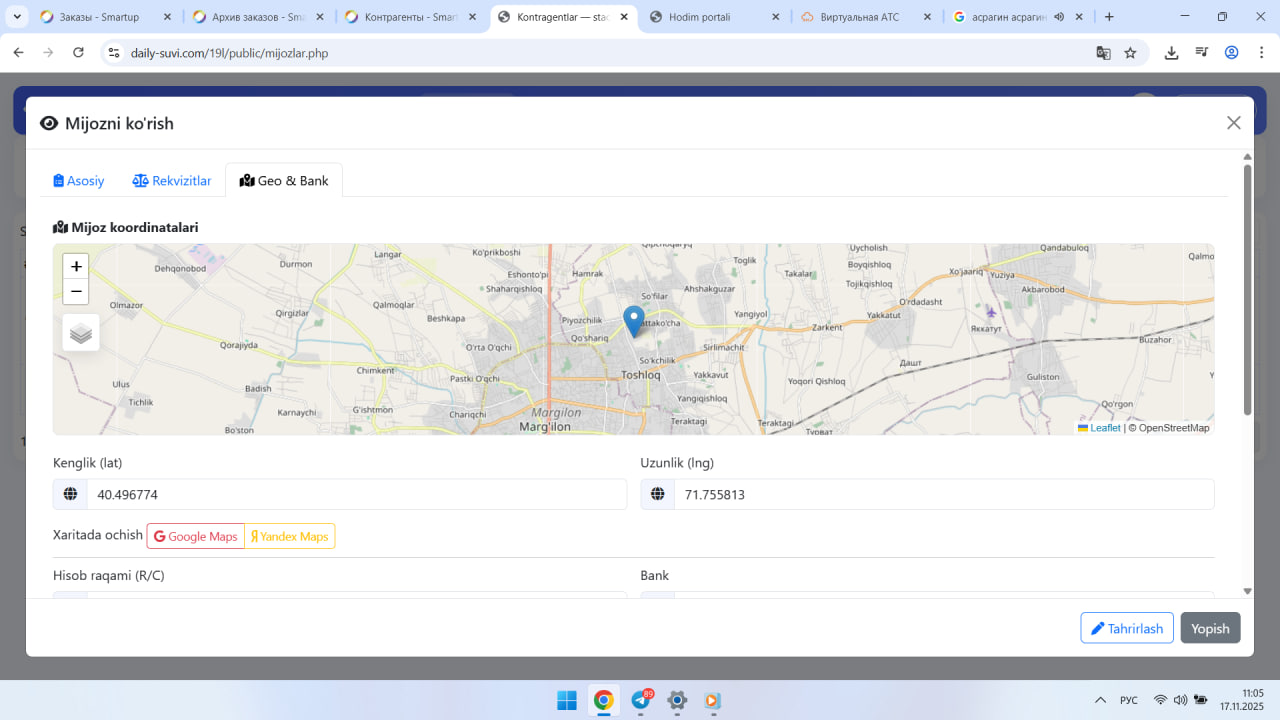Click the Kenglik (lat) input field

coord(356,494)
